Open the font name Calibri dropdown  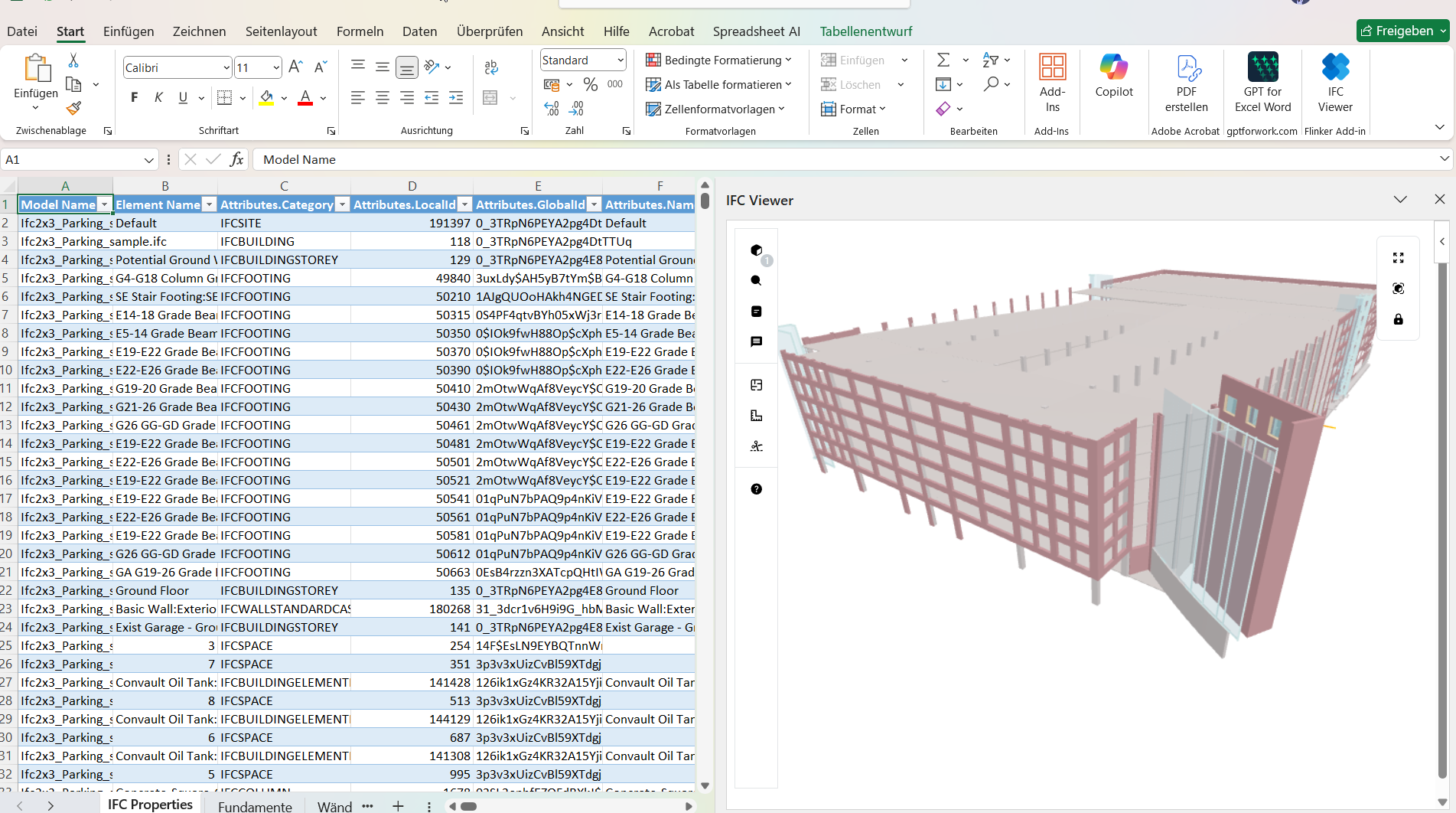226,67
